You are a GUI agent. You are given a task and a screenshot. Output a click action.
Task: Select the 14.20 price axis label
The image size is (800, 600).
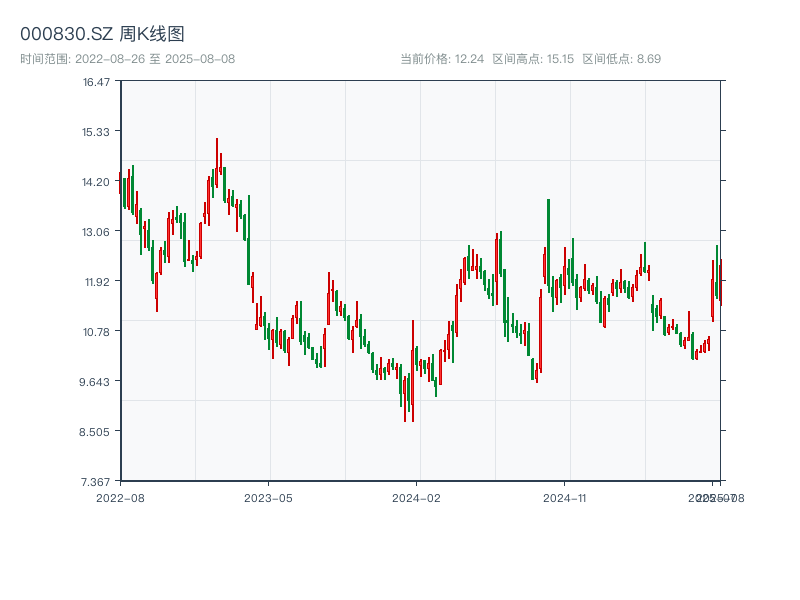97,181
